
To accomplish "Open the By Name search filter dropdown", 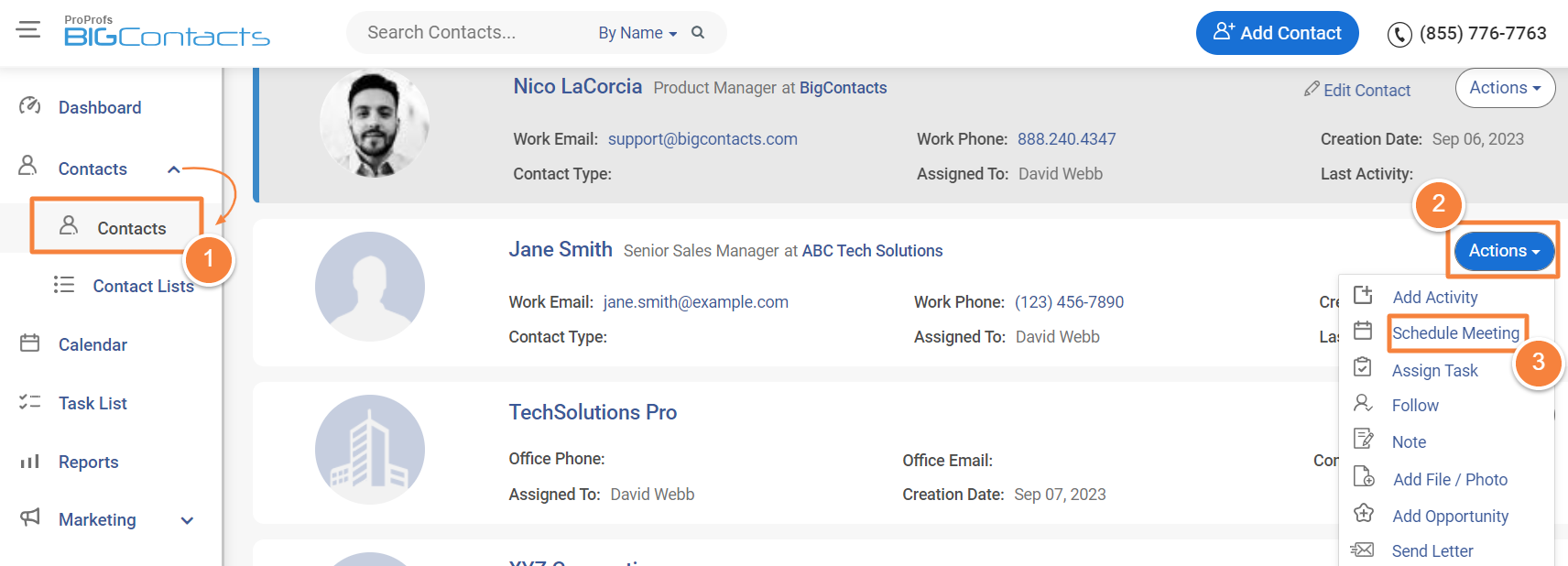I will [x=637, y=33].
